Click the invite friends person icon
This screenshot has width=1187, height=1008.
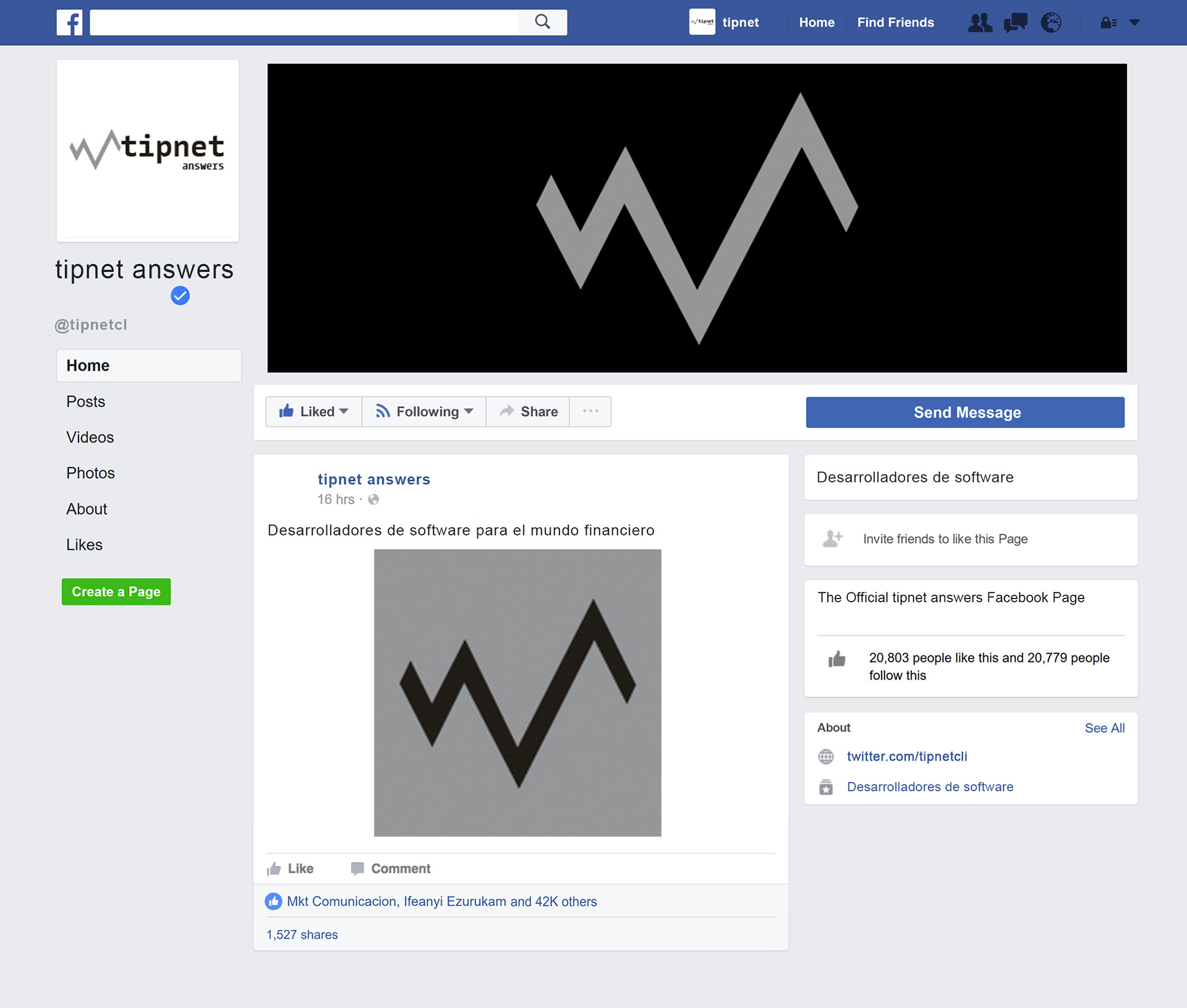(833, 539)
